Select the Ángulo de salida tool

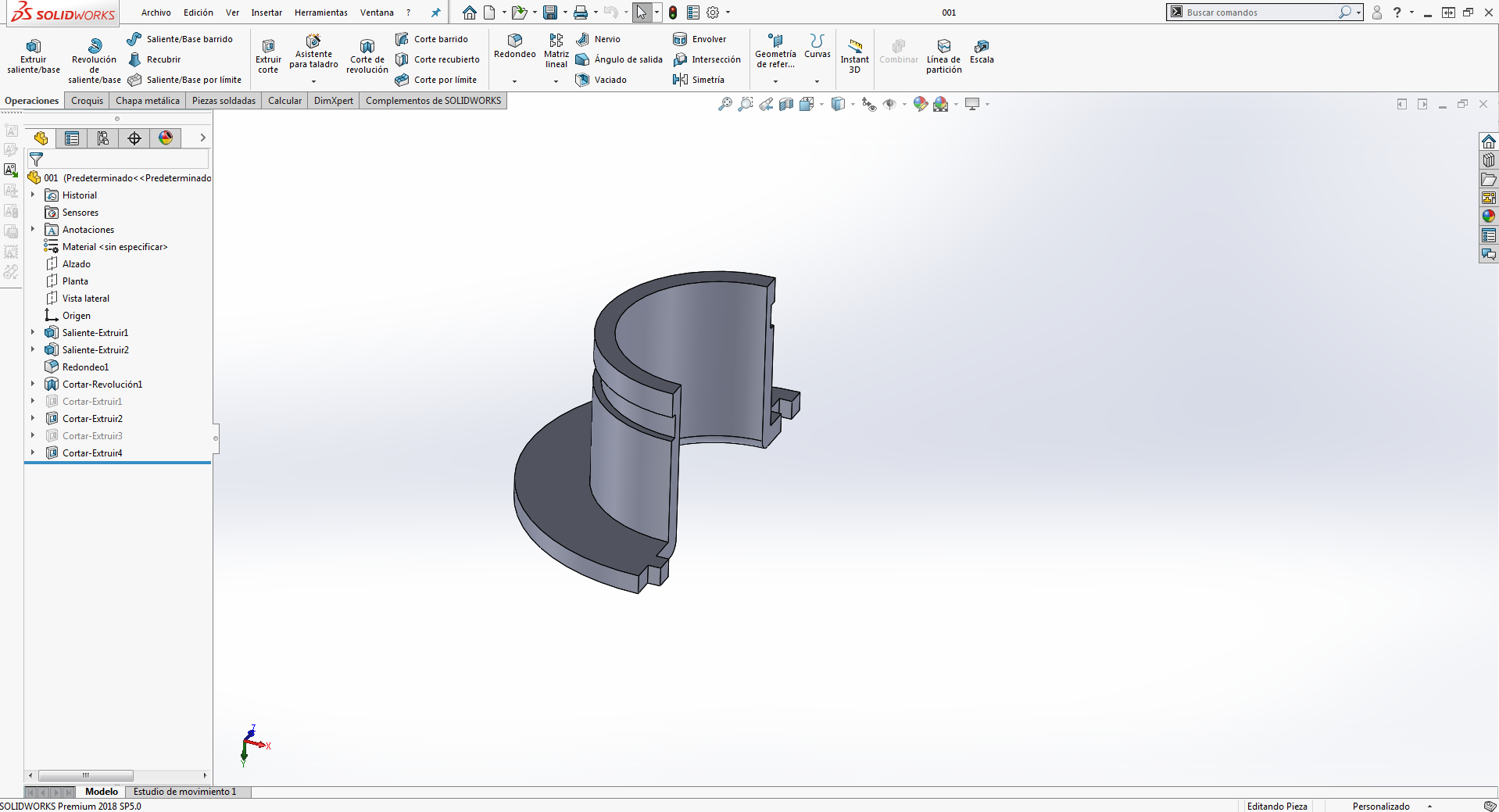pos(619,59)
